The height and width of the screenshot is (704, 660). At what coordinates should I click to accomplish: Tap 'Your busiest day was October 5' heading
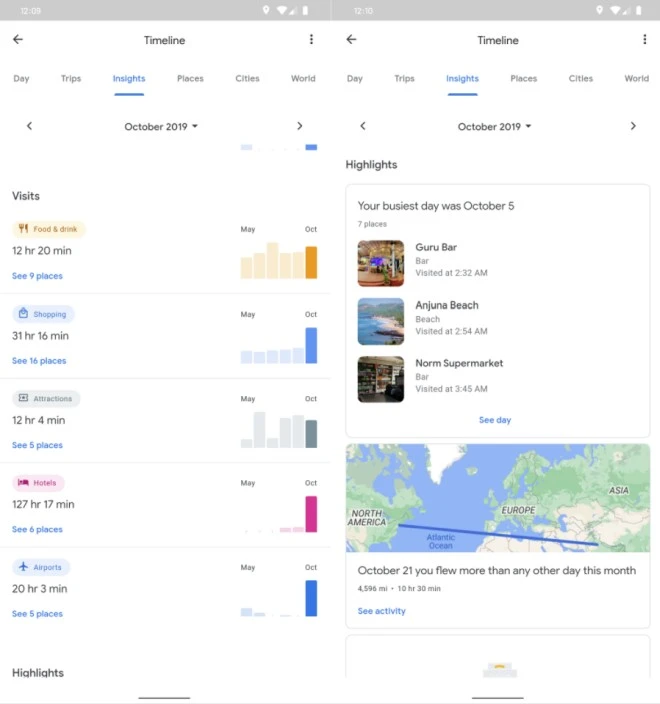click(436, 206)
